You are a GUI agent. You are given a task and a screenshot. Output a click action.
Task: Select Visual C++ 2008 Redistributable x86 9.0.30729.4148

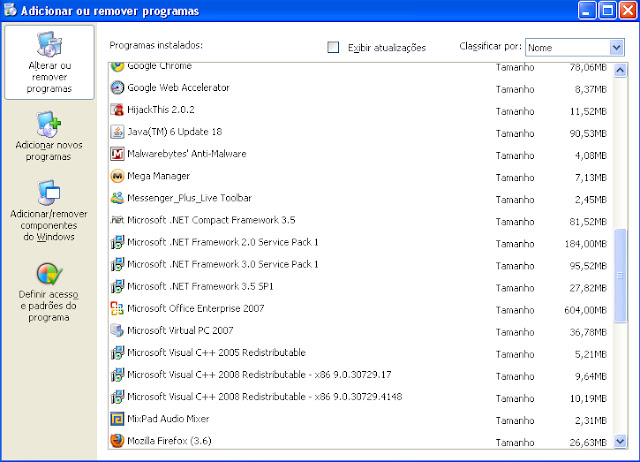pyautogui.click(x=361, y=396)
